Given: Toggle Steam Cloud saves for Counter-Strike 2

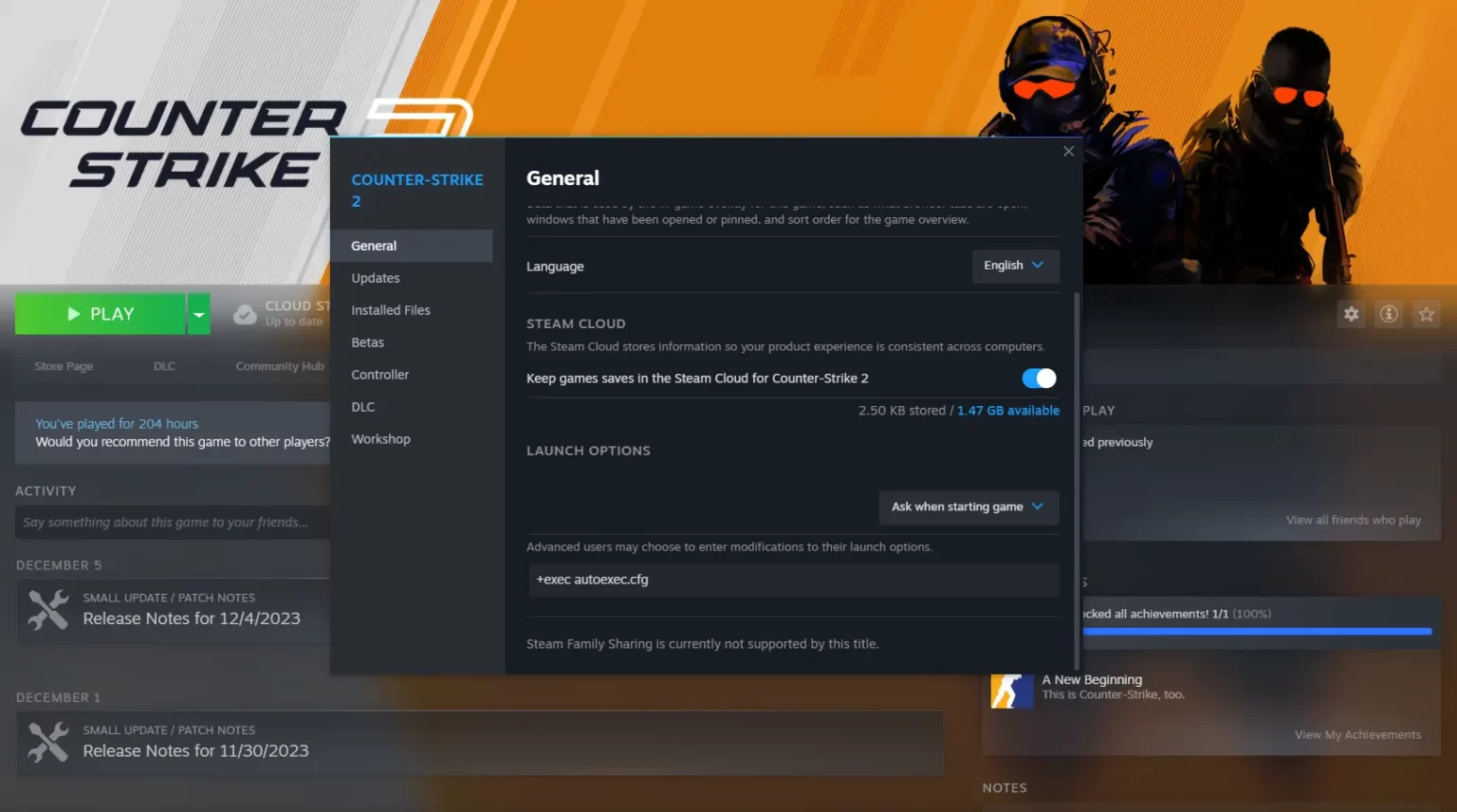Looking at the screenshot, I should point(1039,378).
